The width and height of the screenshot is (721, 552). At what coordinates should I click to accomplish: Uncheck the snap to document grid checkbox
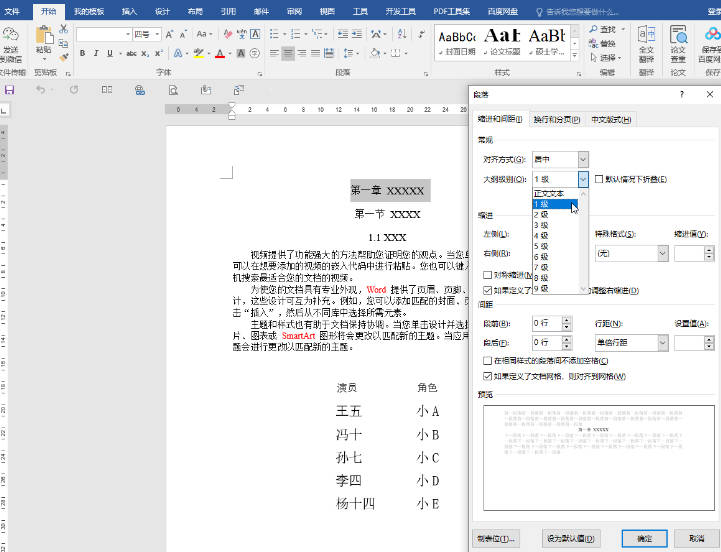pyautogui.click(x=487, y=376)
